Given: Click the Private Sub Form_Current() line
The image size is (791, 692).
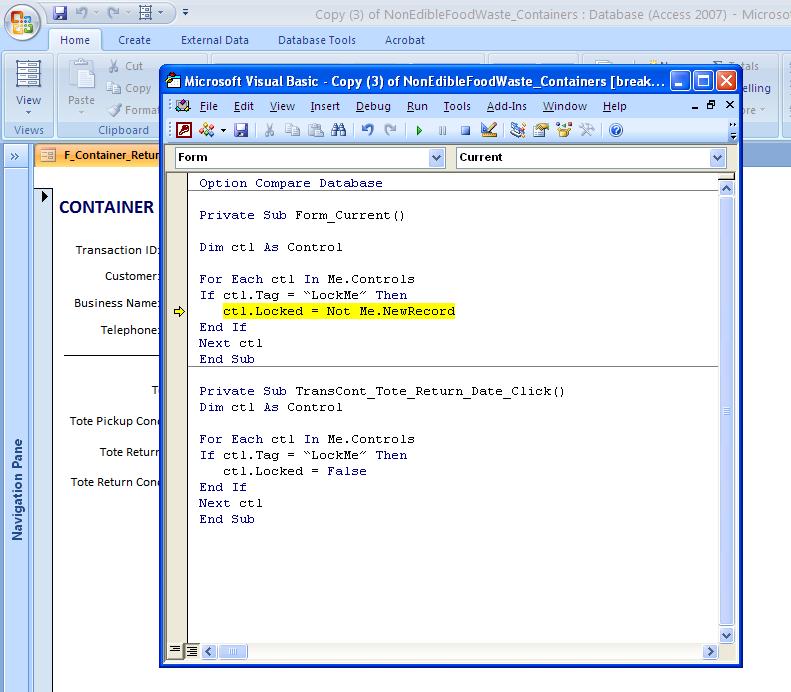Looking at the screenshot, I should pyautogui.click(x=302, y=215).
